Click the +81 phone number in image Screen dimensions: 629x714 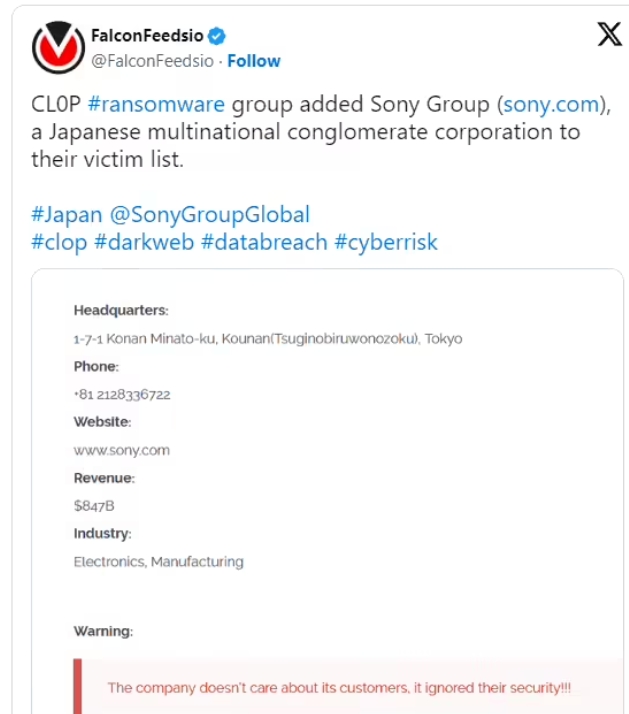[x=122, y=394]
